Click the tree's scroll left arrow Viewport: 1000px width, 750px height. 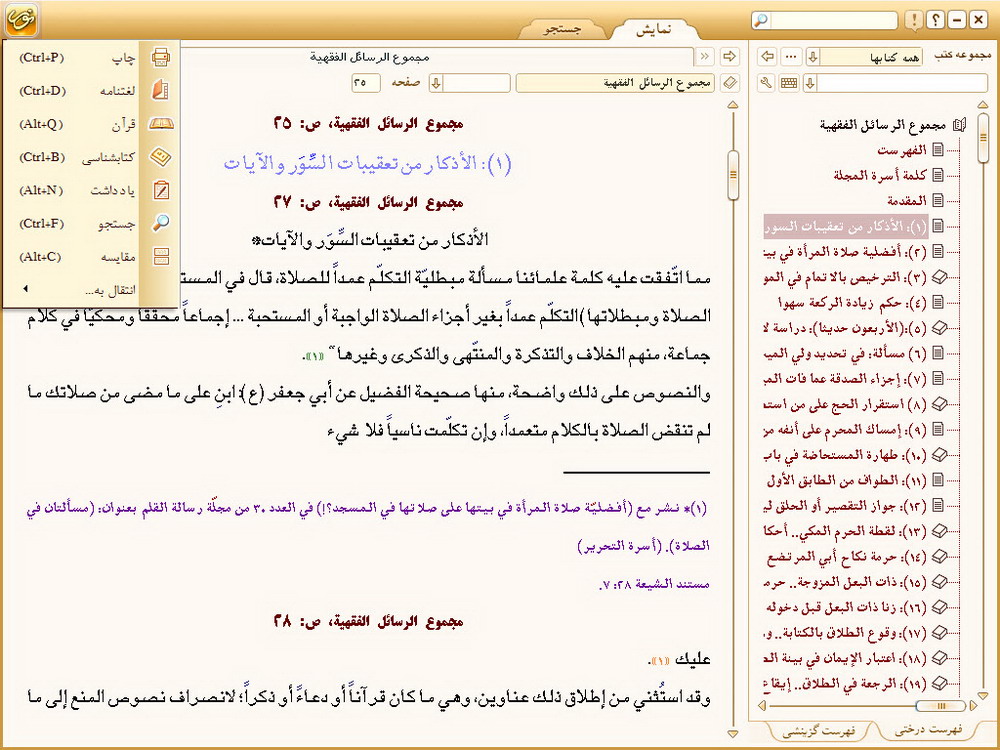coord(761,705)
